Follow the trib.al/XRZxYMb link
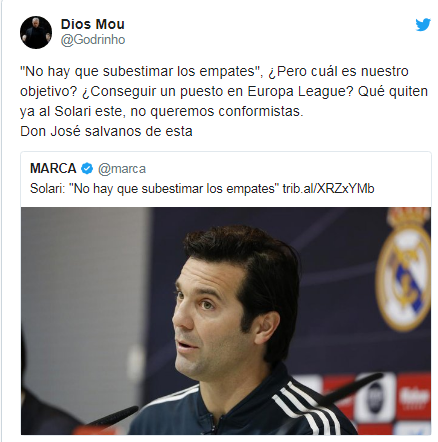The height and width of the screenshot is (442, 438). [x=328, y=189]
